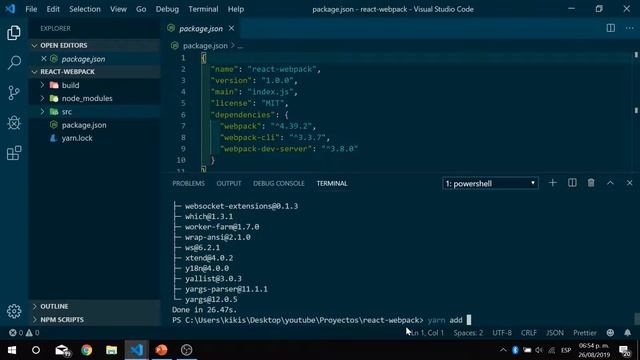
Task: Change line endings via CRLF item
Action: pos(529,333)
